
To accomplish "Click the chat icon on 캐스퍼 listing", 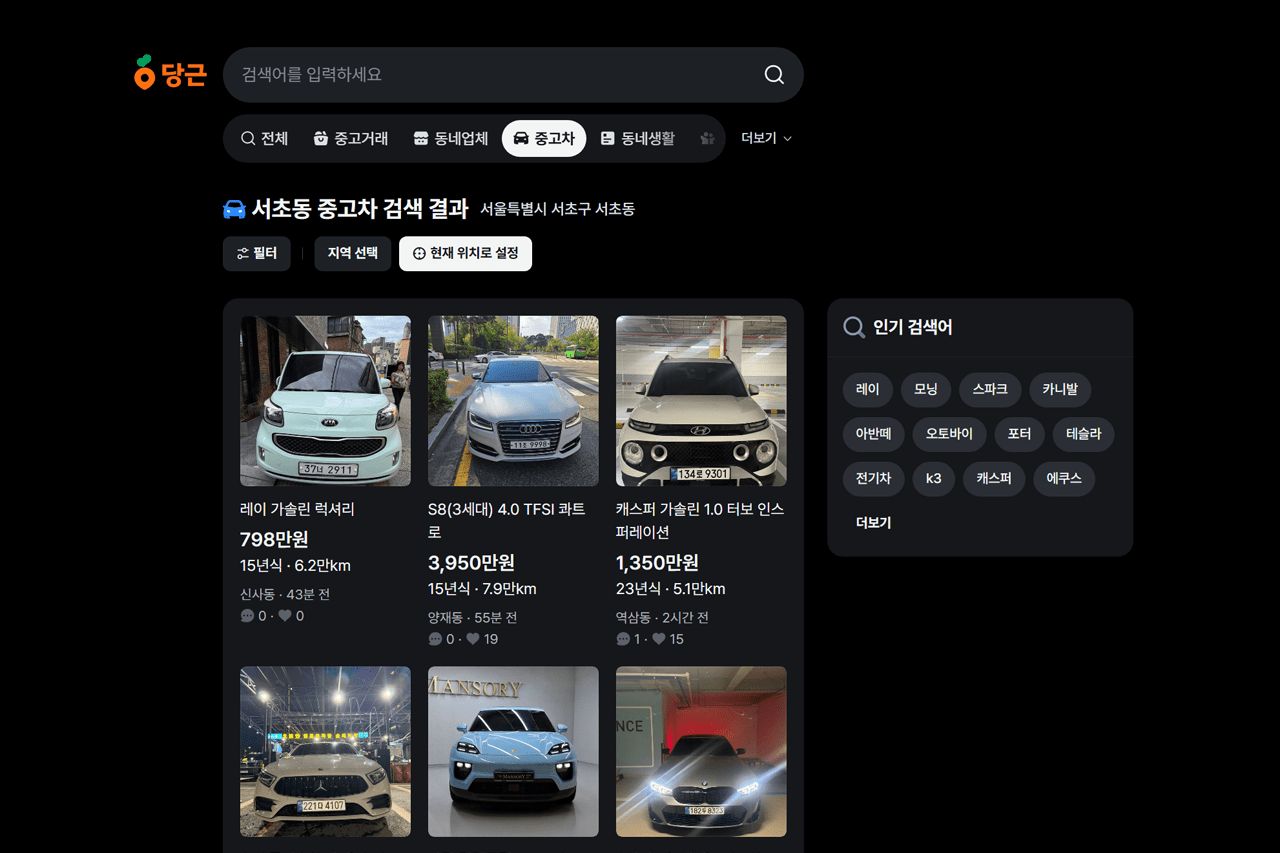I will [623, 639].
